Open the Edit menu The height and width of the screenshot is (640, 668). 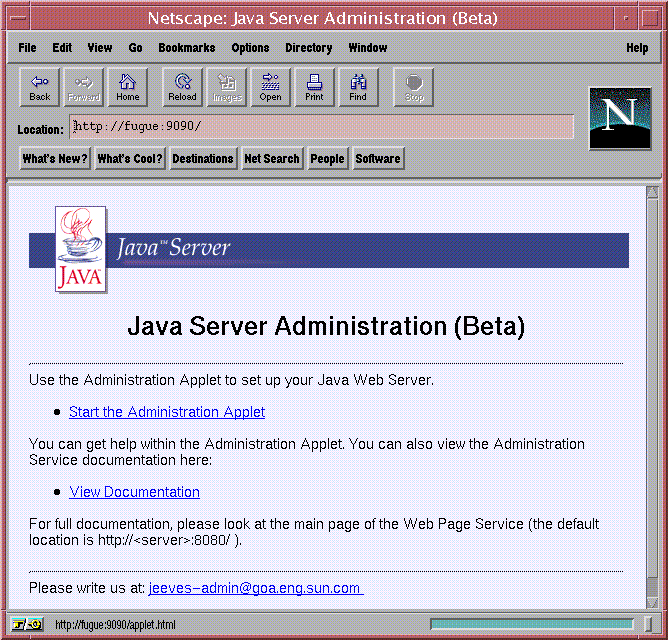(62, 48)
